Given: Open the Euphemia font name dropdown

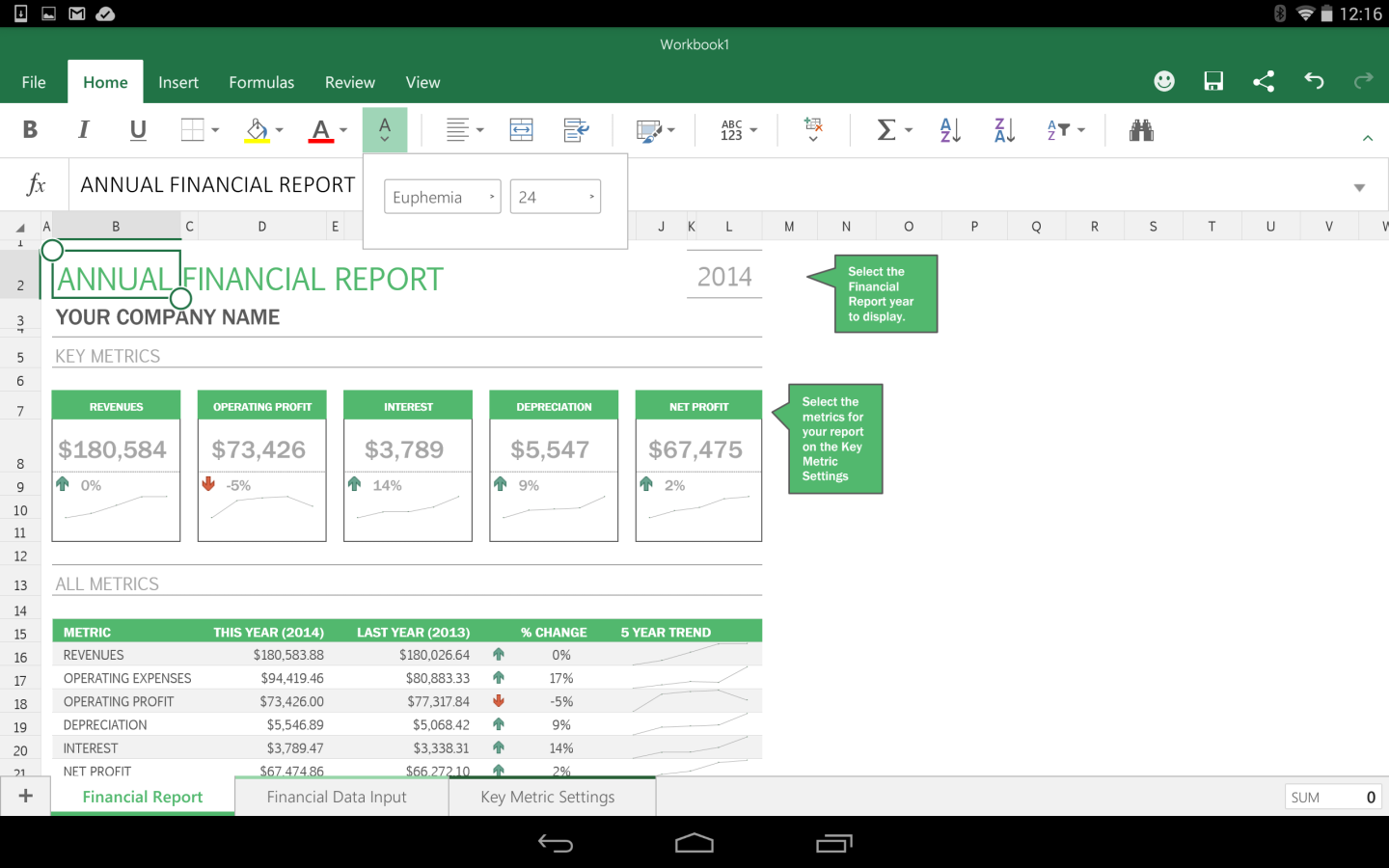Looking at the screenshot, I should click(x=442, y=196).
